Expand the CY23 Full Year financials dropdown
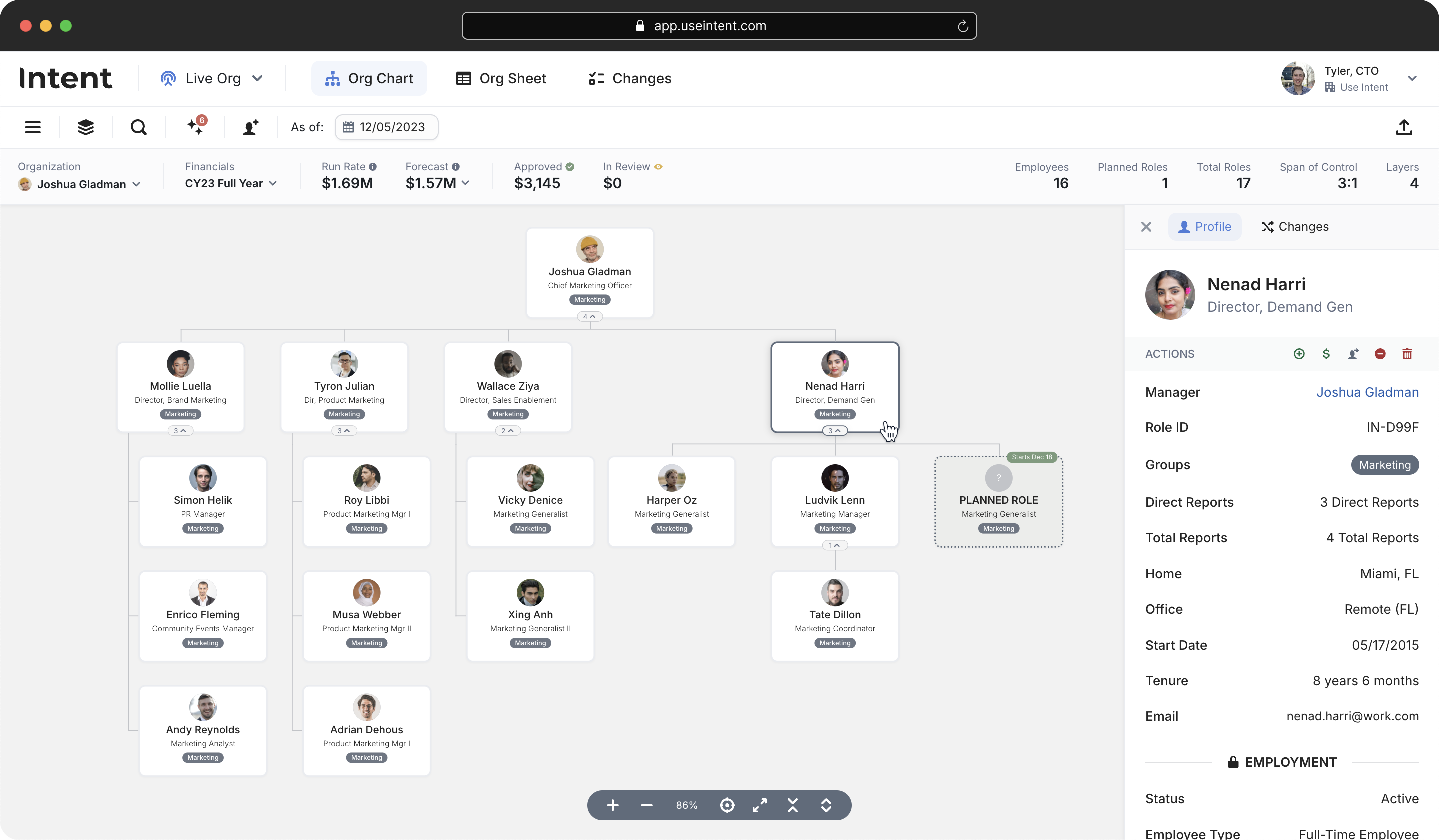This screenshot has width=1439, height=840. (x=231, y=184)
